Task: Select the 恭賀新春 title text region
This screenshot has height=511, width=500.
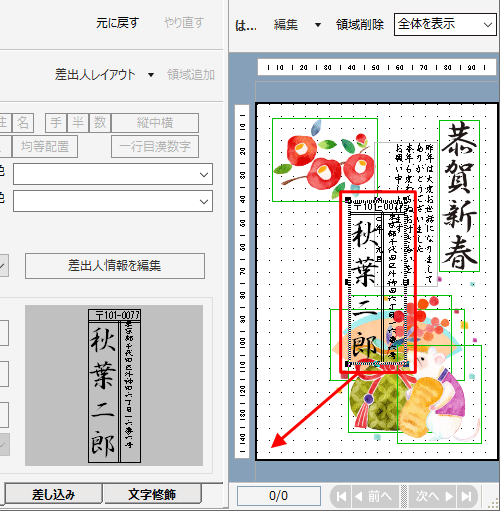Action: (459, 196)
